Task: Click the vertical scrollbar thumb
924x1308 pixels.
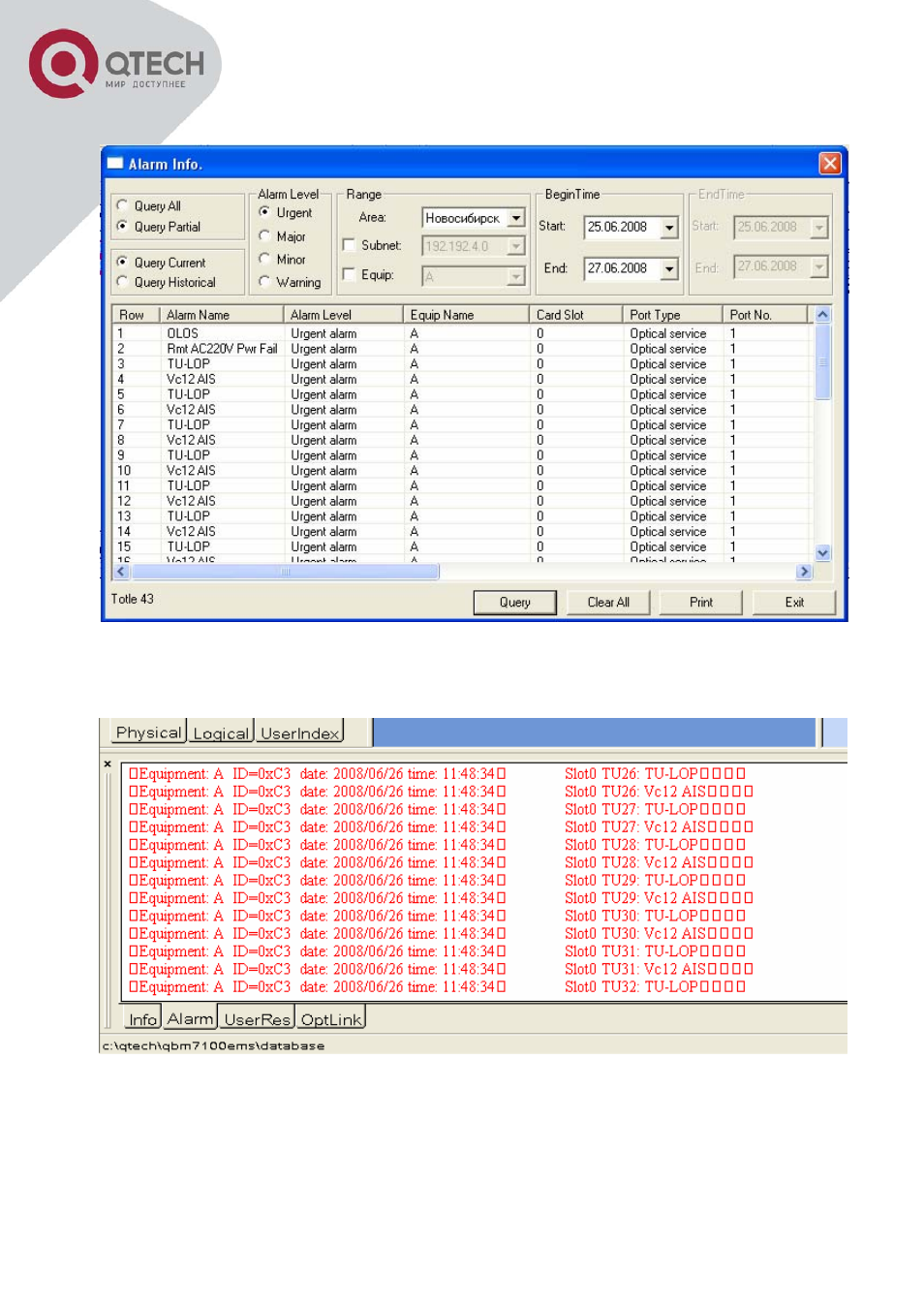Action: [822, 361]
